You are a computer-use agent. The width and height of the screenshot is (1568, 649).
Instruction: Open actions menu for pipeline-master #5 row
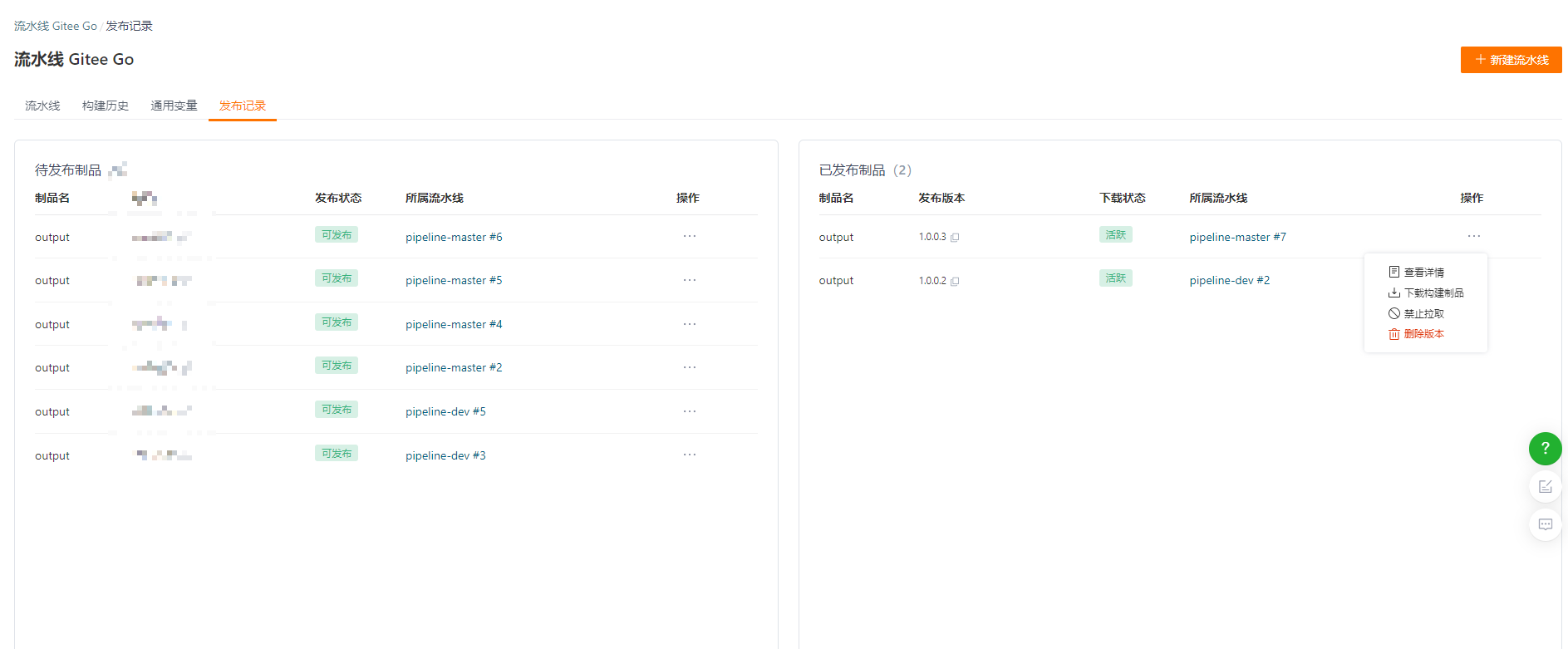(690, 280)
